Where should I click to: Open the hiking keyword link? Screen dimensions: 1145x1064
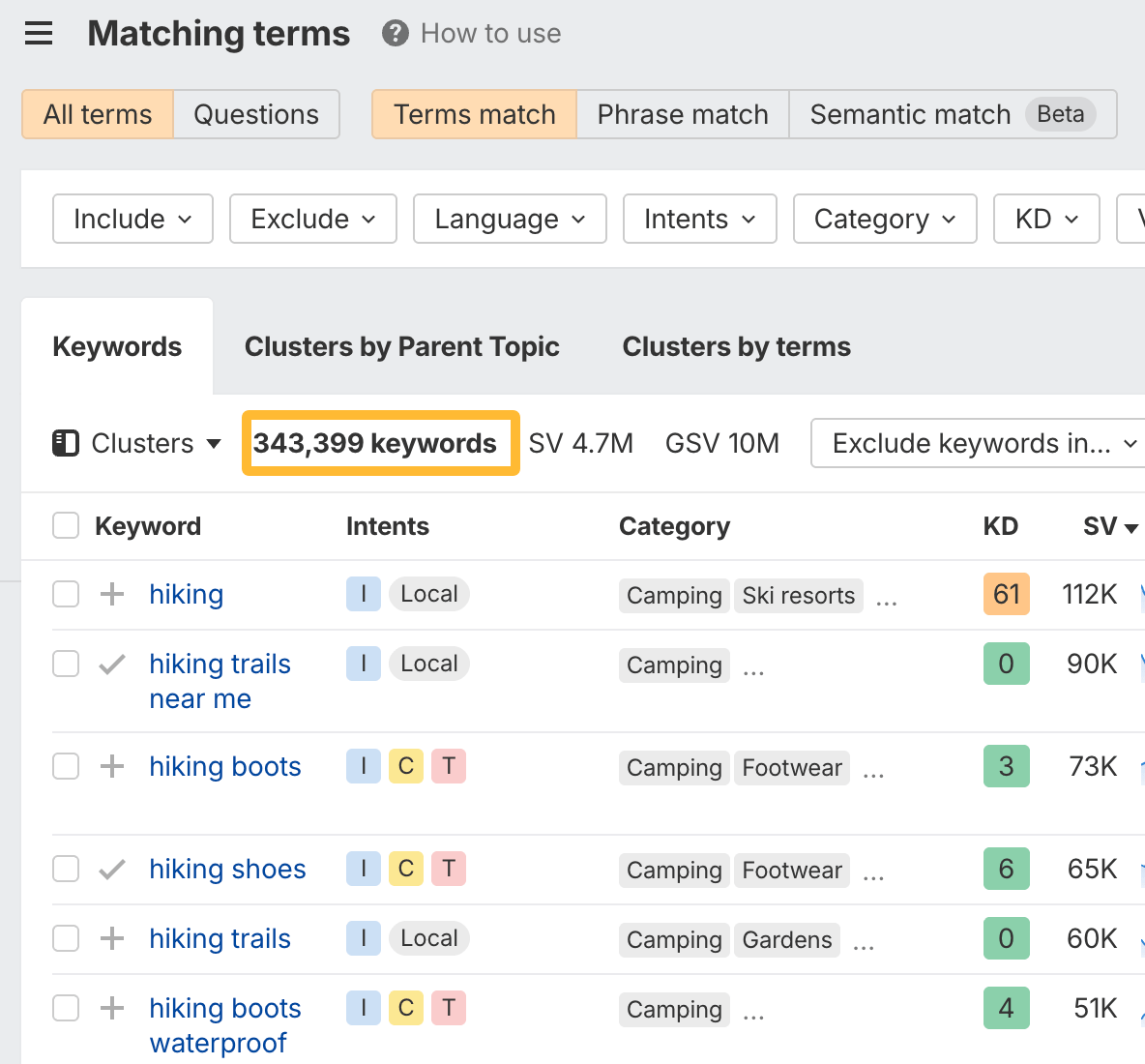187,594
